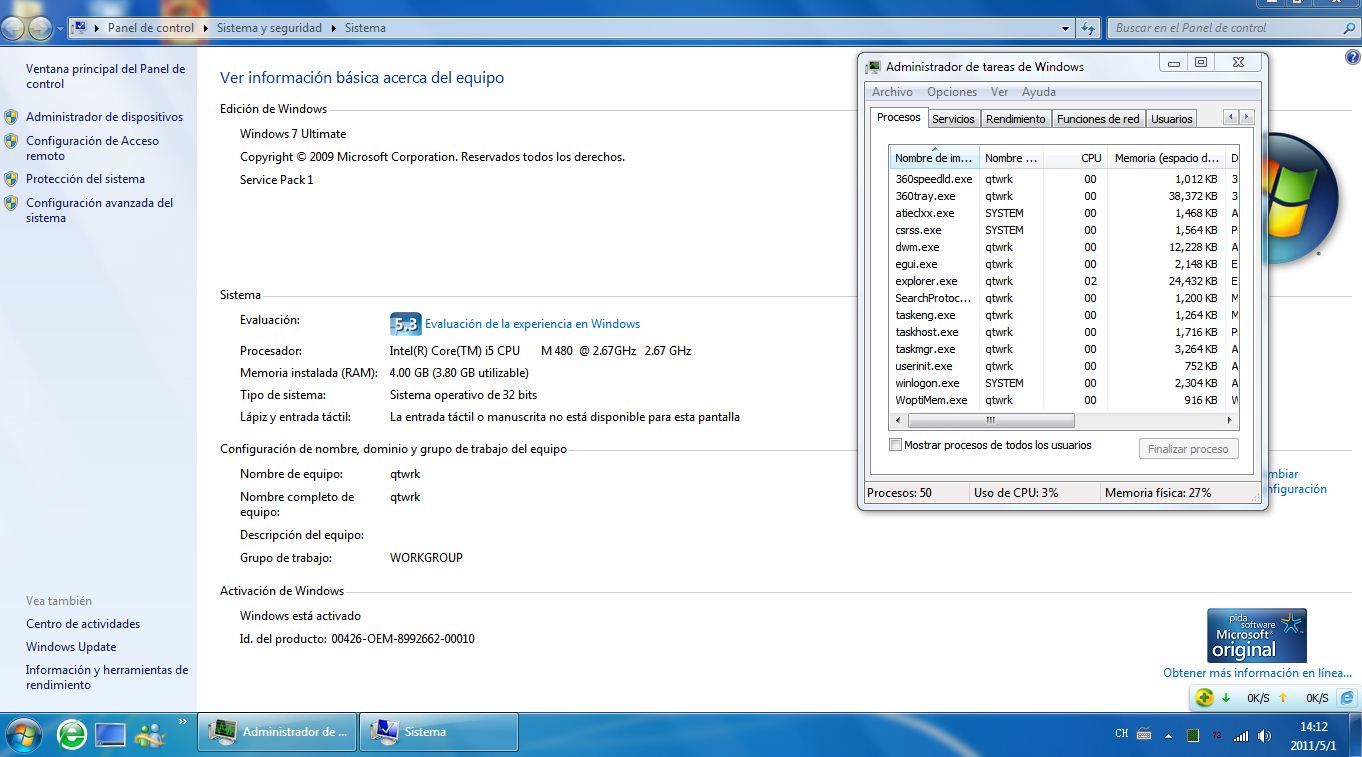Click the Show Desktop quick launch icon
The height and width of the screenshot is (757, 1362).
pyautogui.click(x=110, y=733)
